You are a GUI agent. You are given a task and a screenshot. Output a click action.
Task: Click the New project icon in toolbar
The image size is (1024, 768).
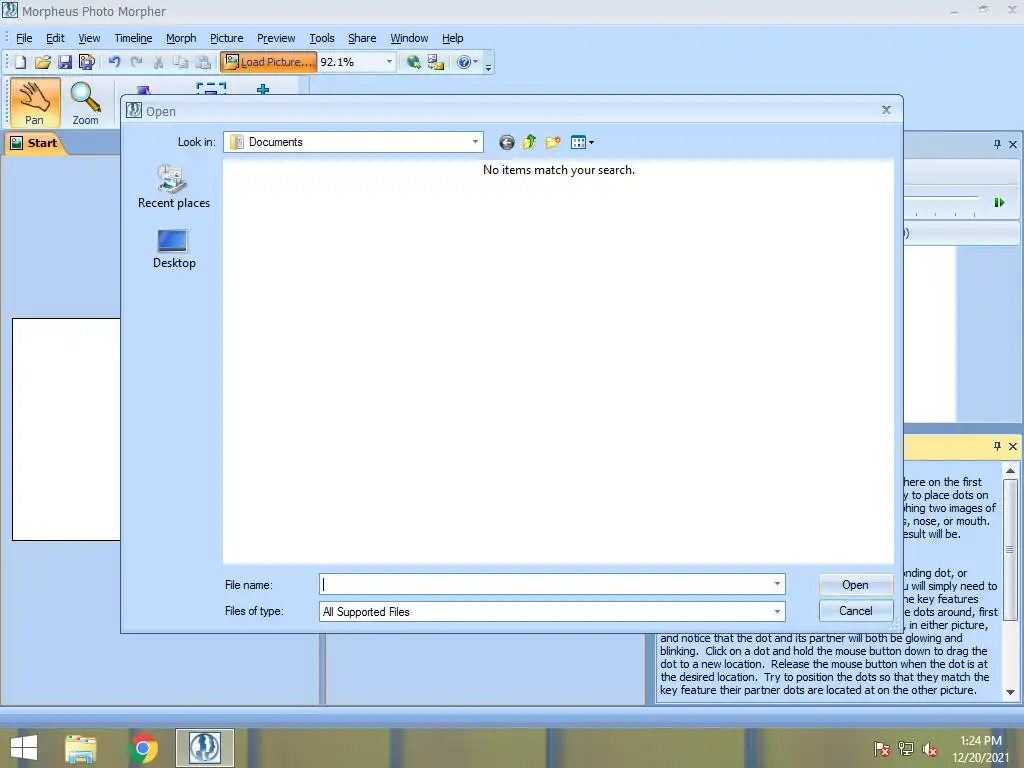(20, 62)
